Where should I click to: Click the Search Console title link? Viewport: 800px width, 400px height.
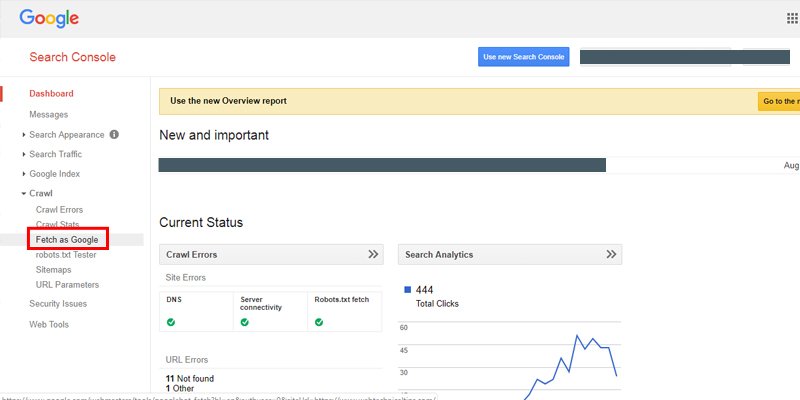[x=72, y=57]
